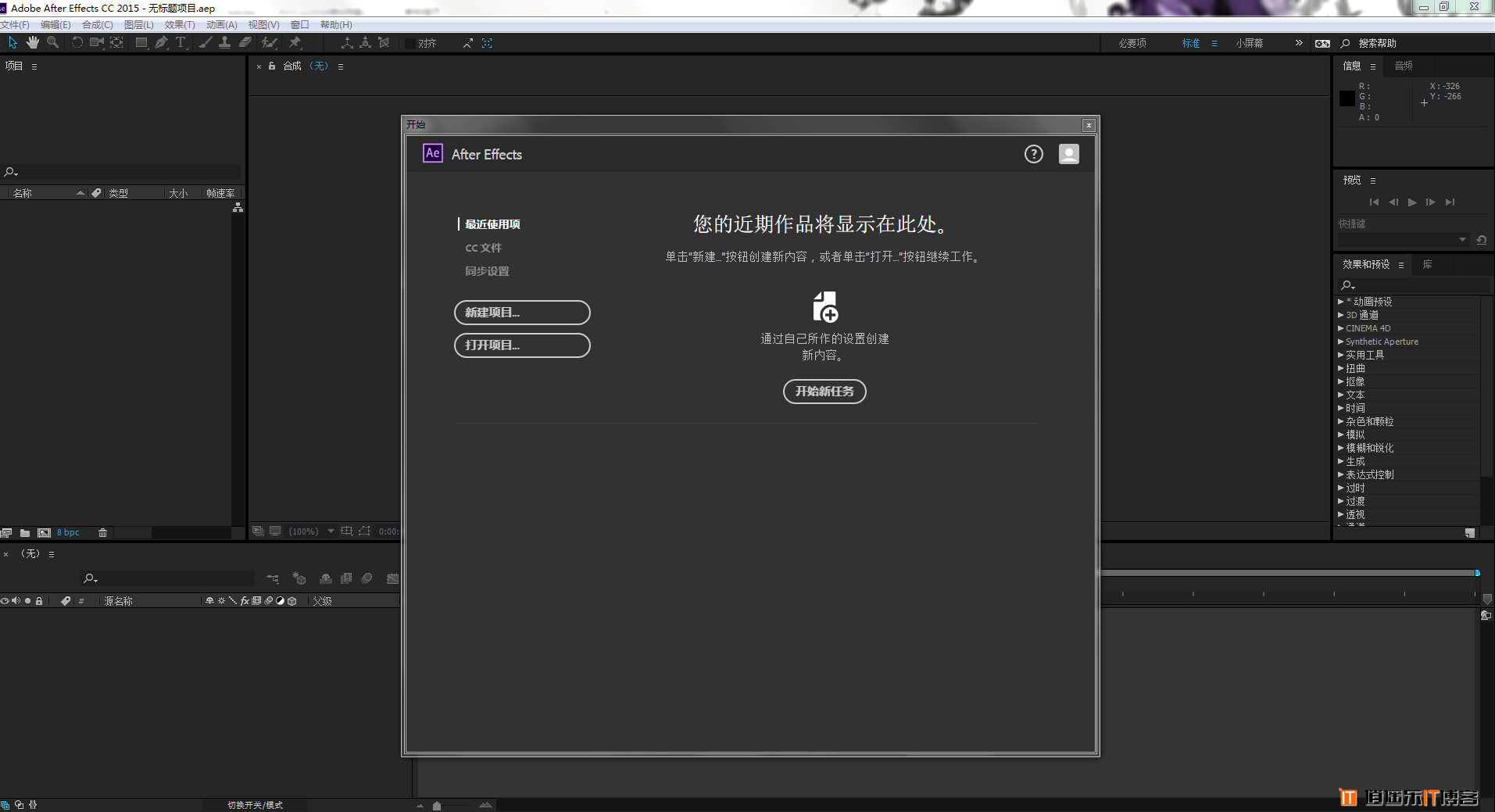Click the help question mark icon in Start dialog
Viewport: 1495px width, 812px height.
tap(1034, 154)
